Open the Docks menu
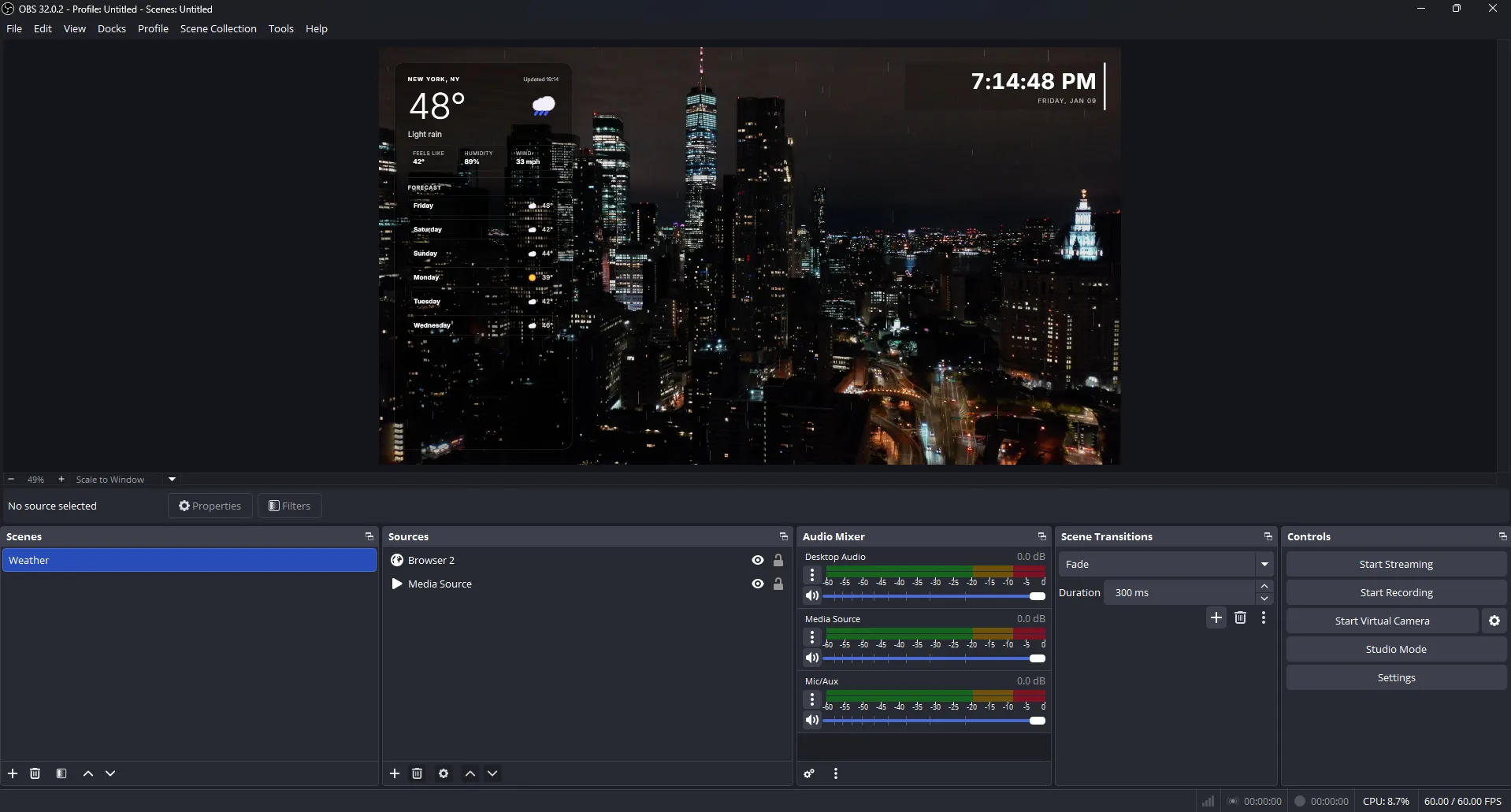 click(x=112, y=28)
